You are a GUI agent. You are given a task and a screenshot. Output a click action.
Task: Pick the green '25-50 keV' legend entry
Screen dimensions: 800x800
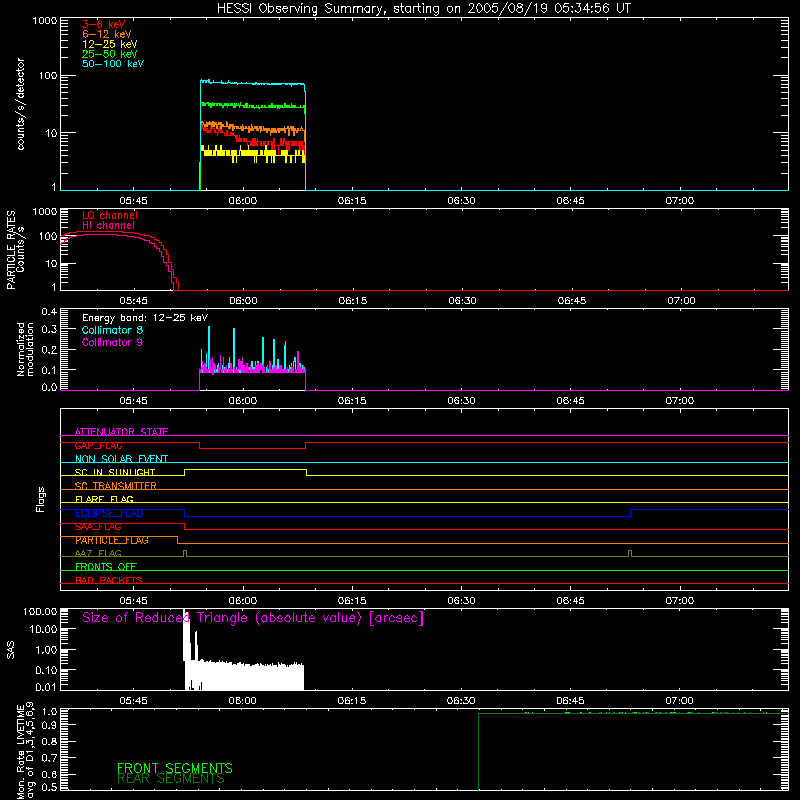pyautogui.click(x=110, y=54)
